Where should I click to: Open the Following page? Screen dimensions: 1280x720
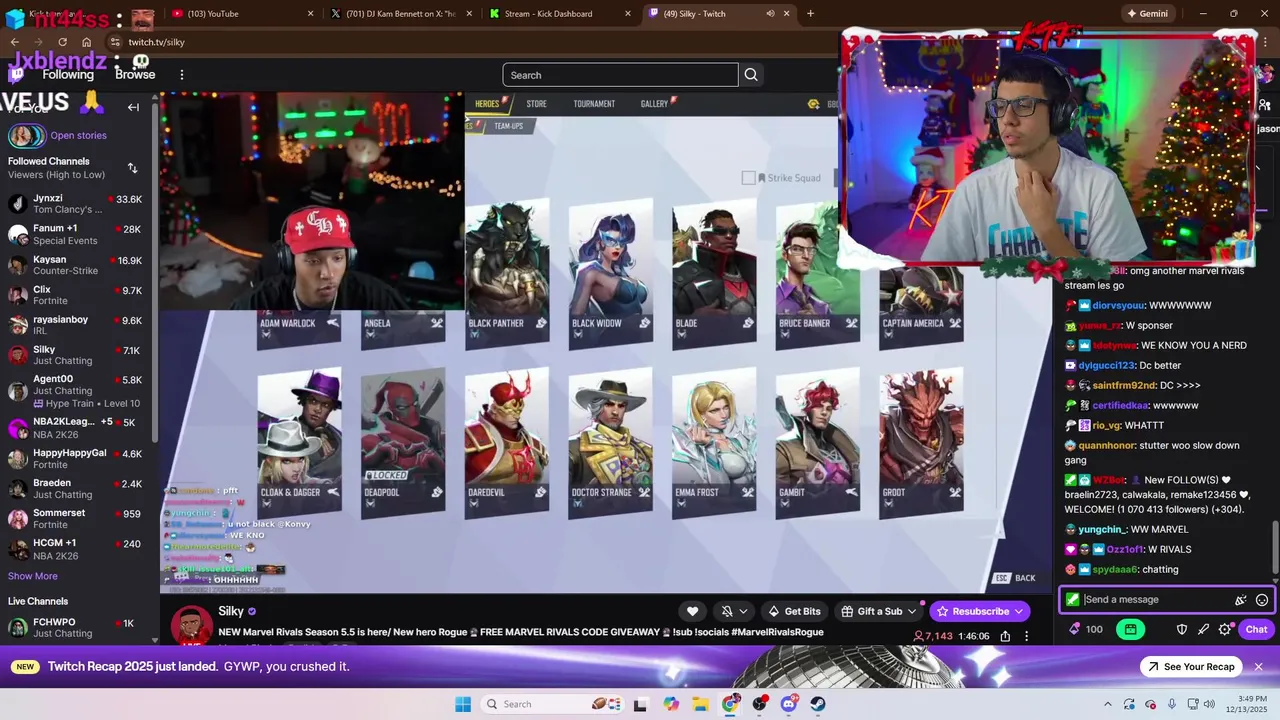68,75
